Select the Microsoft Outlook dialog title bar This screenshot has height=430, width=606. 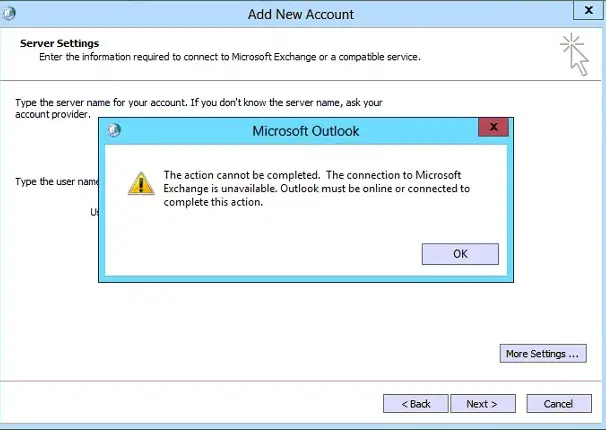(305, 131)
